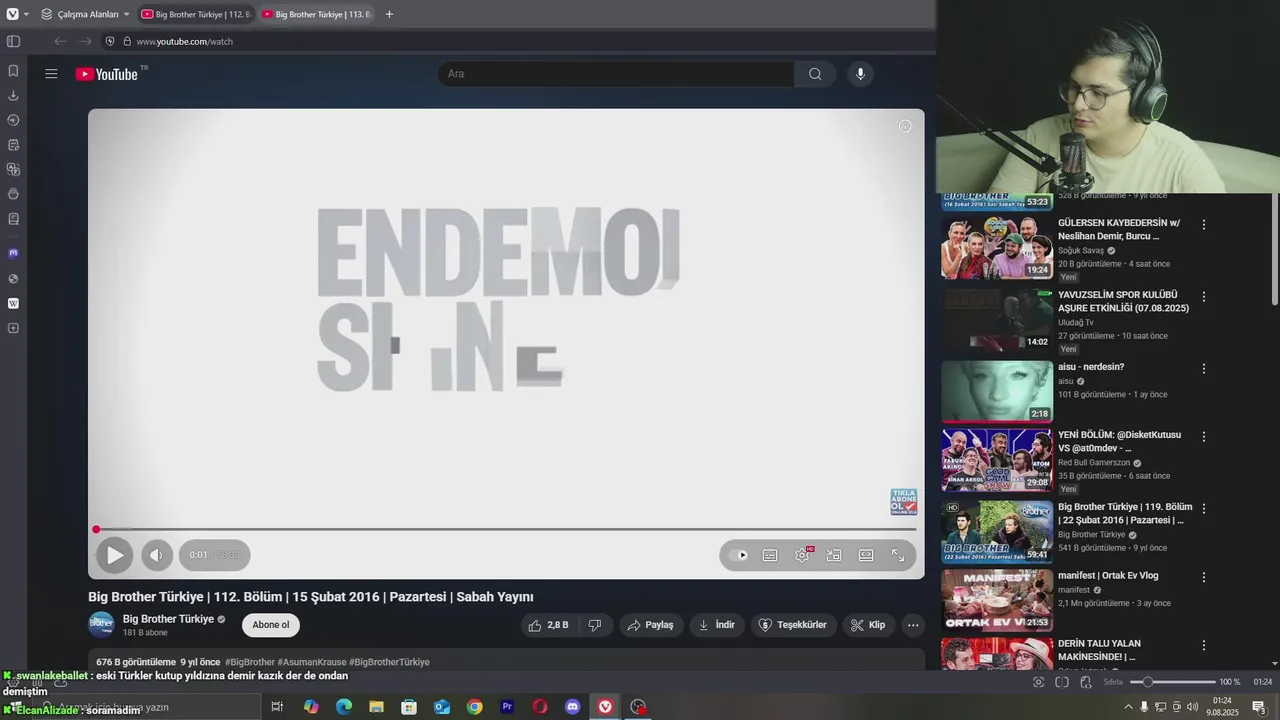1280x720 pixels.
Task: Tile pages with status bar icon
Action: [1062, 682]
